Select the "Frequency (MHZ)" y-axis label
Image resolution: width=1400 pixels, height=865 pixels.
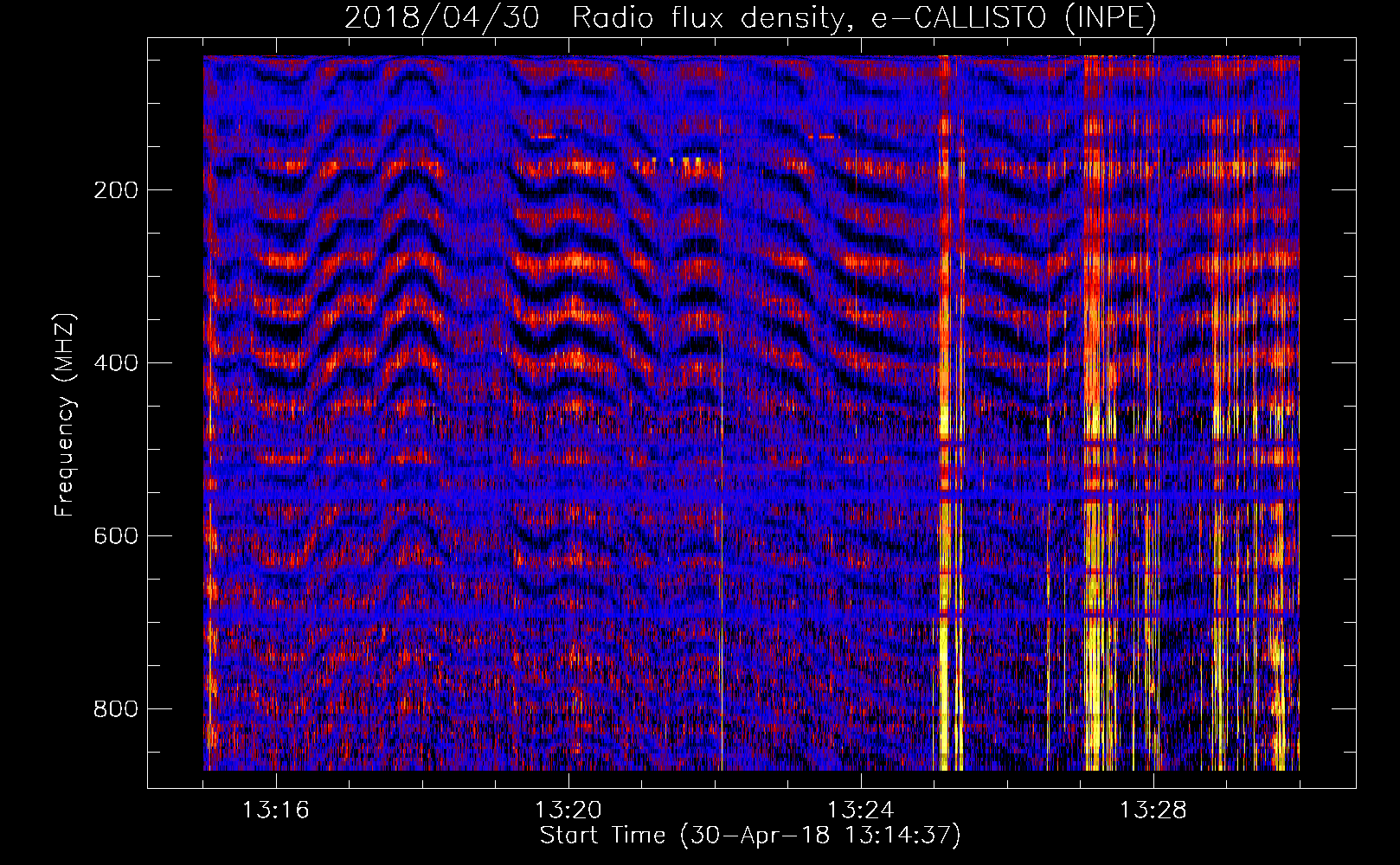65,415
